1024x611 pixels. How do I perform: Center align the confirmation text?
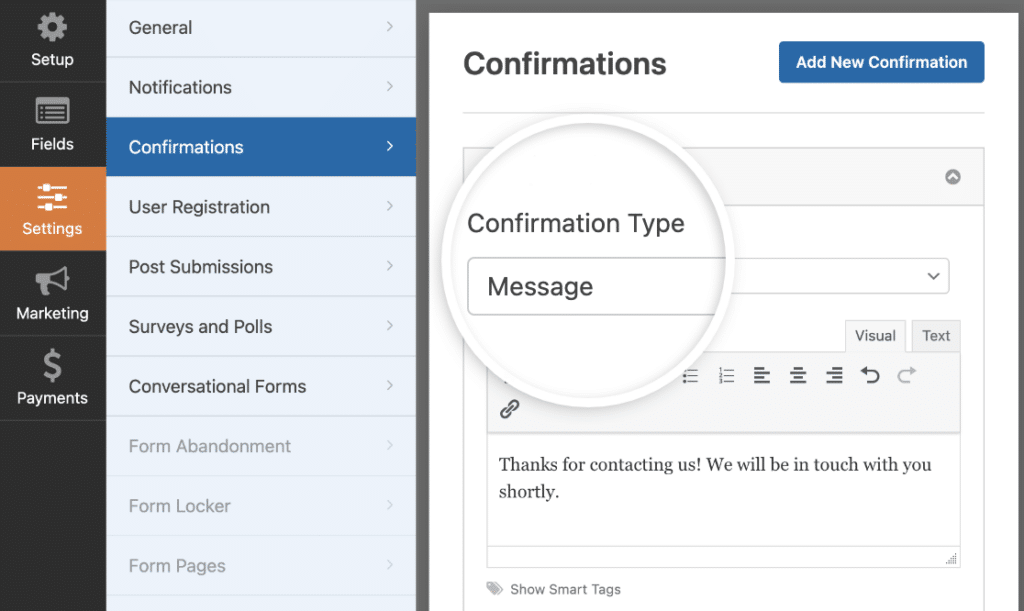click(x=797, y=375)
